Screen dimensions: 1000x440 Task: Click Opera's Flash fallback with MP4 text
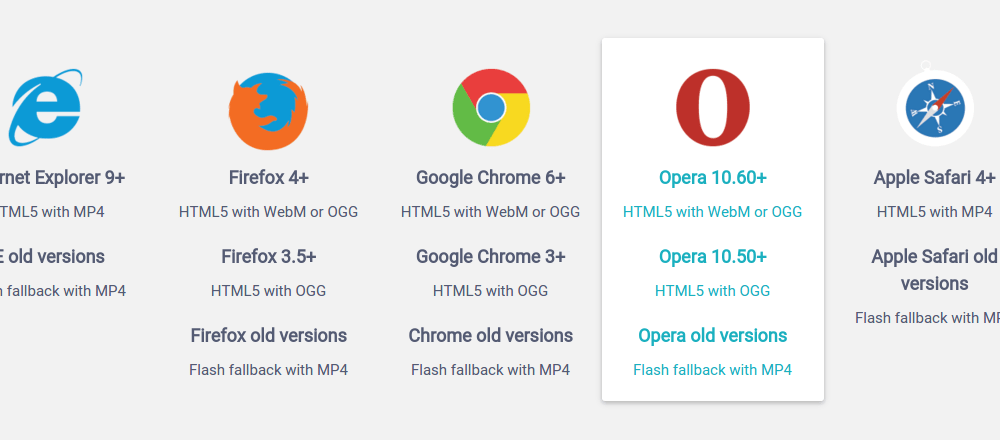pos(712,370)
